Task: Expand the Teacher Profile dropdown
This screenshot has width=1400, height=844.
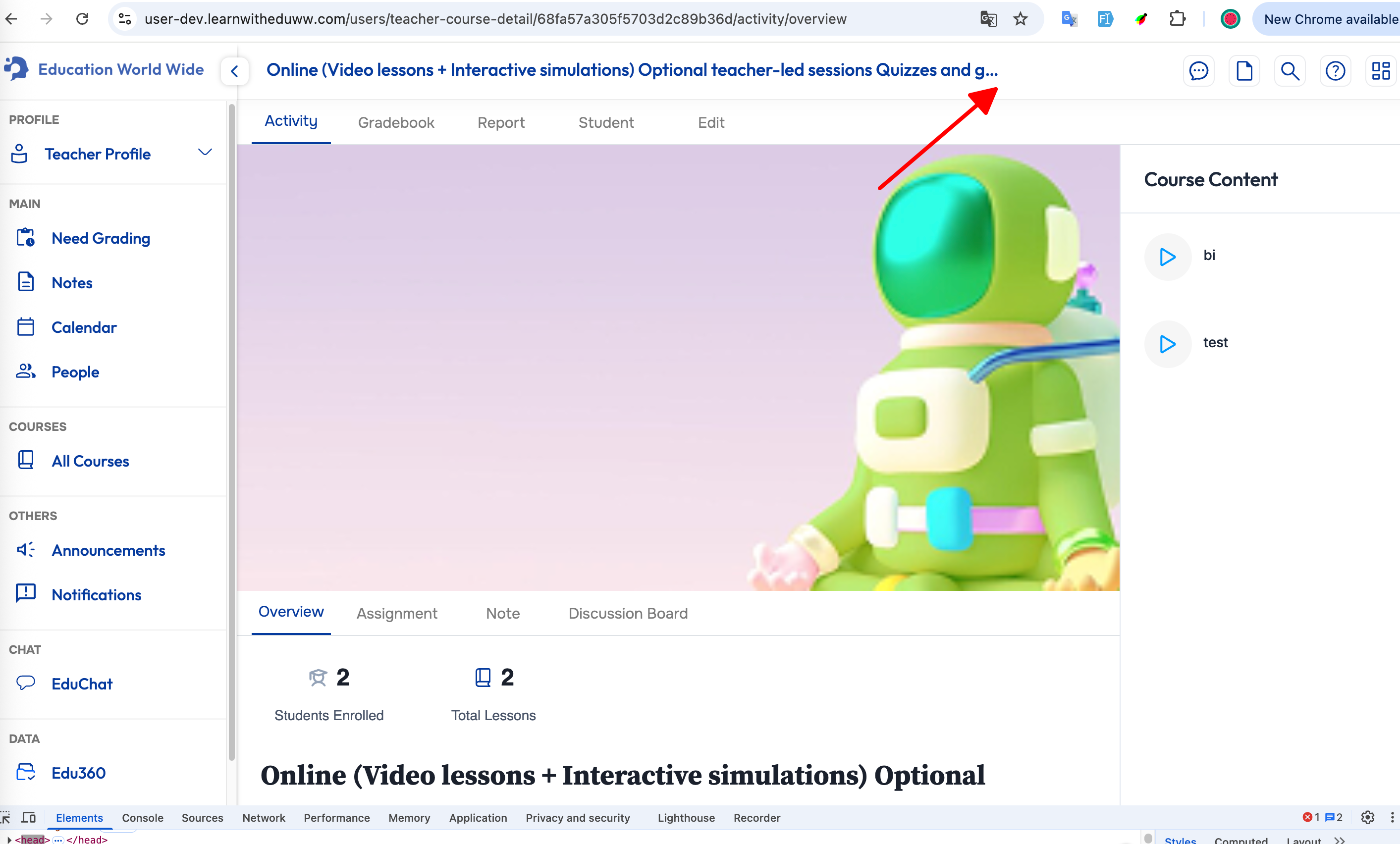Action: [x=205, y=152]
